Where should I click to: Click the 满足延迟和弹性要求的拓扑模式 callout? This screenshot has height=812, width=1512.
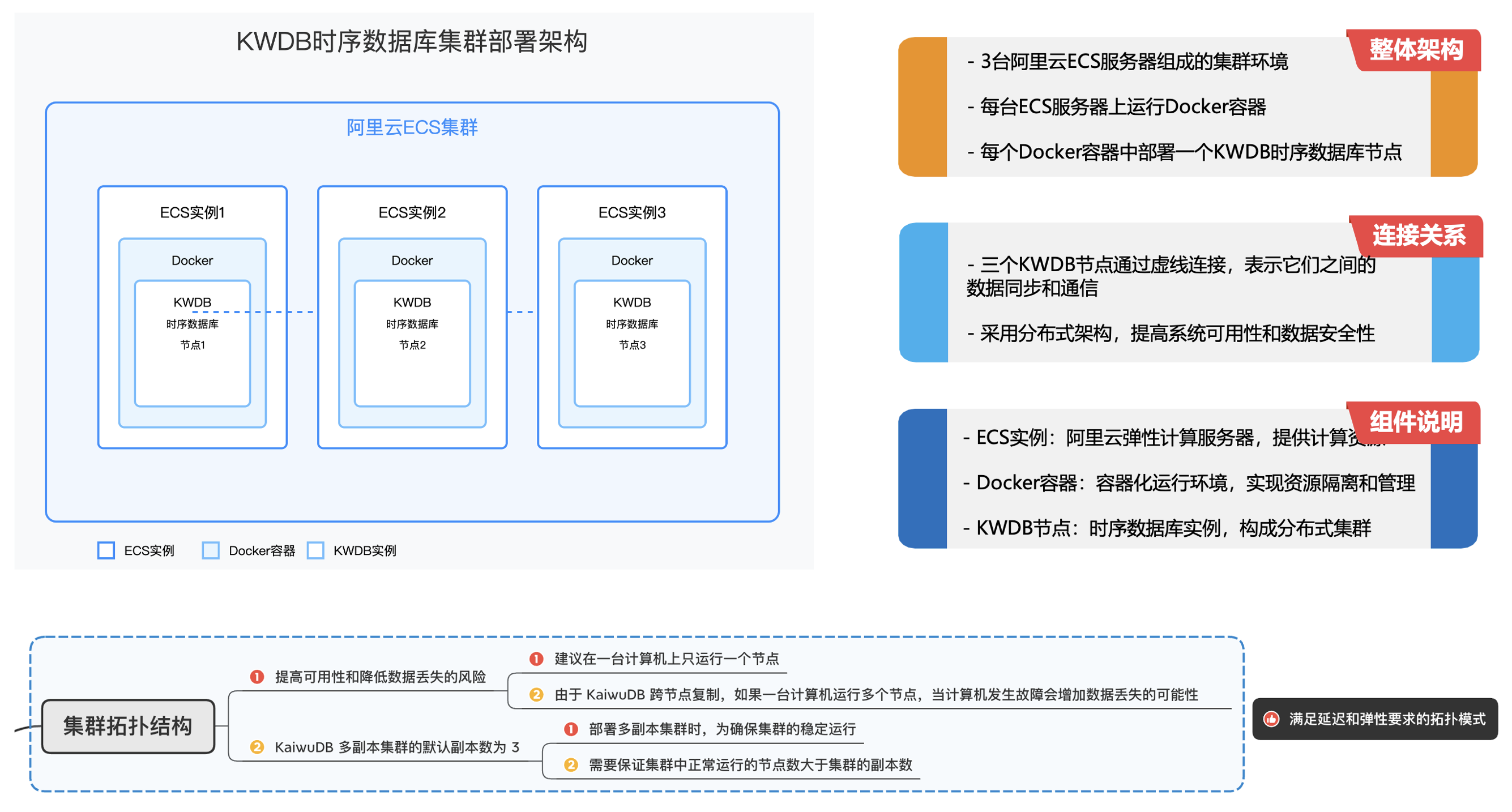[1386, 719]
